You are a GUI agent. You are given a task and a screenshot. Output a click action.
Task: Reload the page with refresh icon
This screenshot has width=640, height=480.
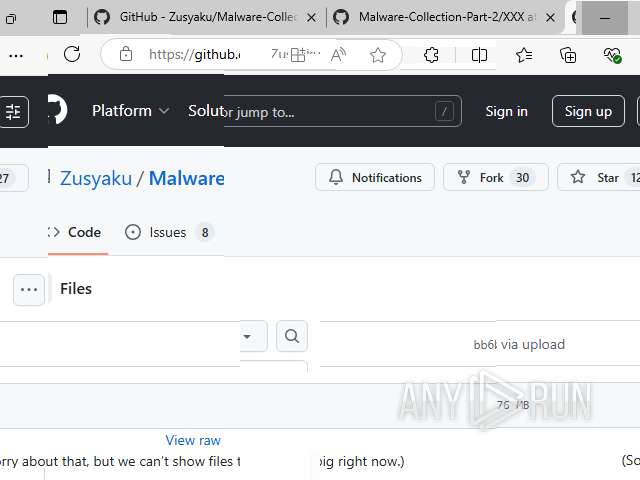click(72, 54)
